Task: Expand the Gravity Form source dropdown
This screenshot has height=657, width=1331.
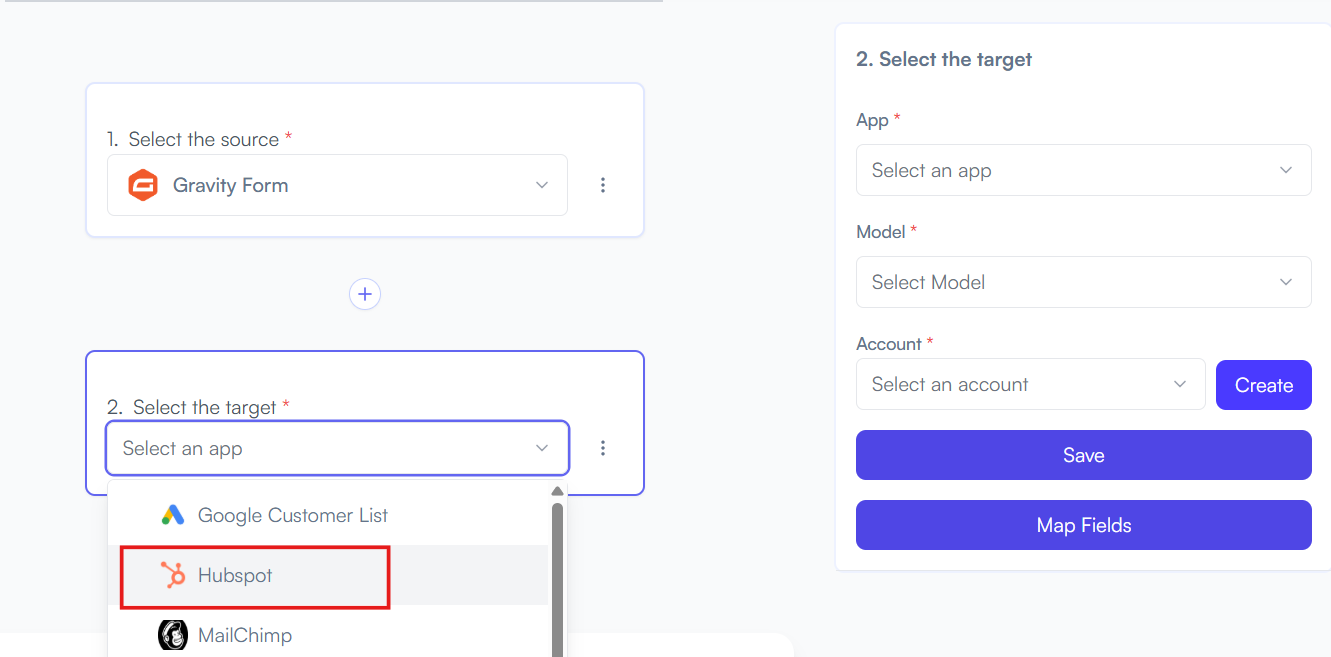Action: pyautogui.click(x=337, y=185)
